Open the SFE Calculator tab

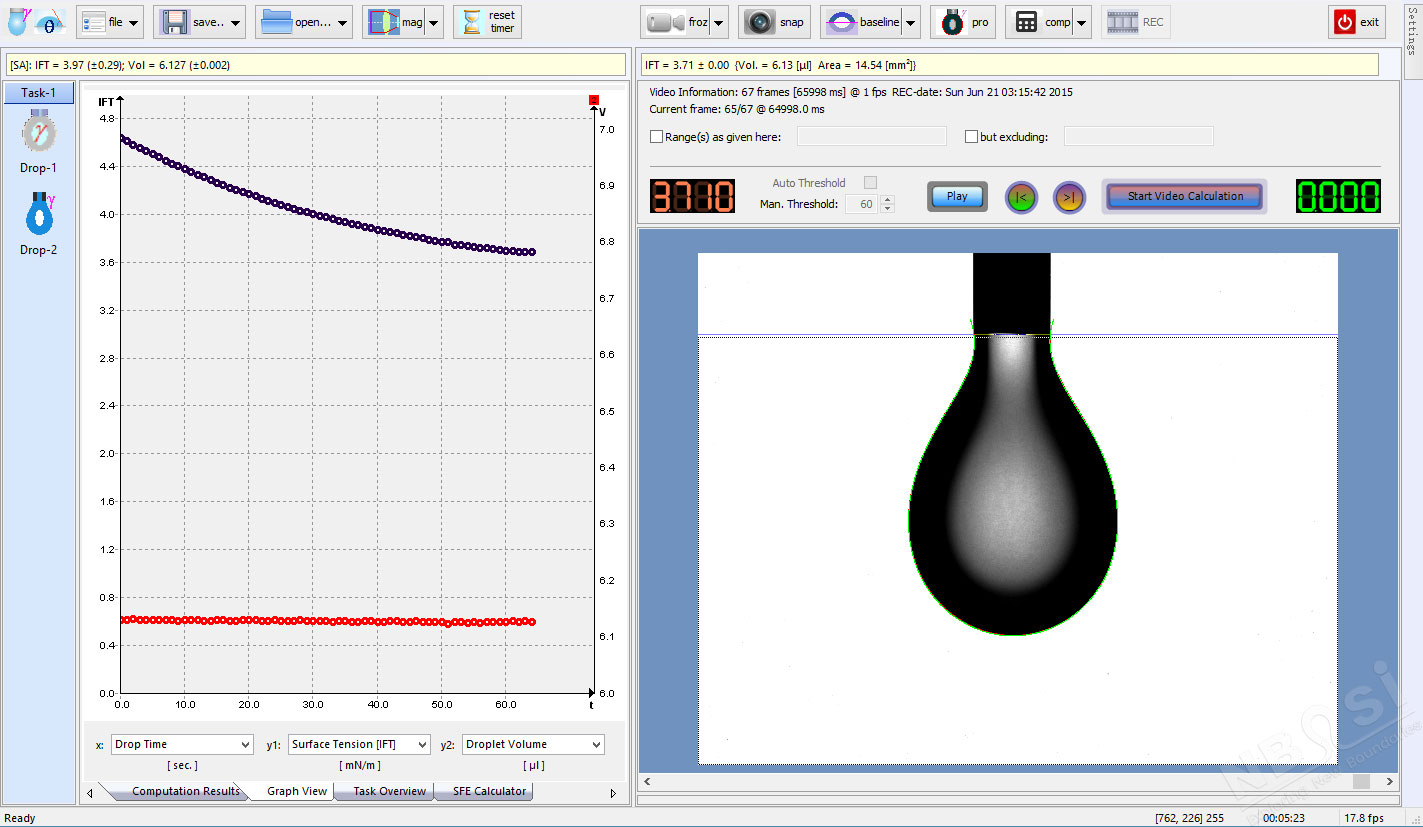pyautogui.click(x=489, y=791)
